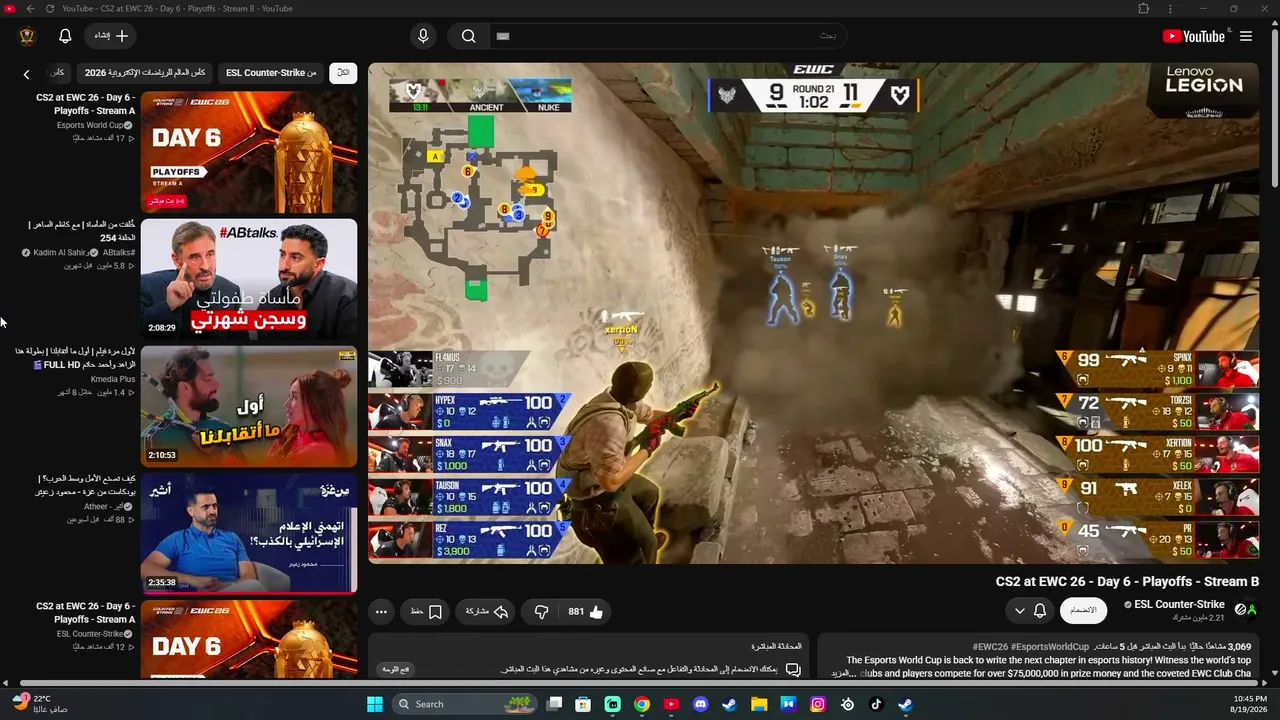Submit search with the magnifier icon

(x=468, y=36)
